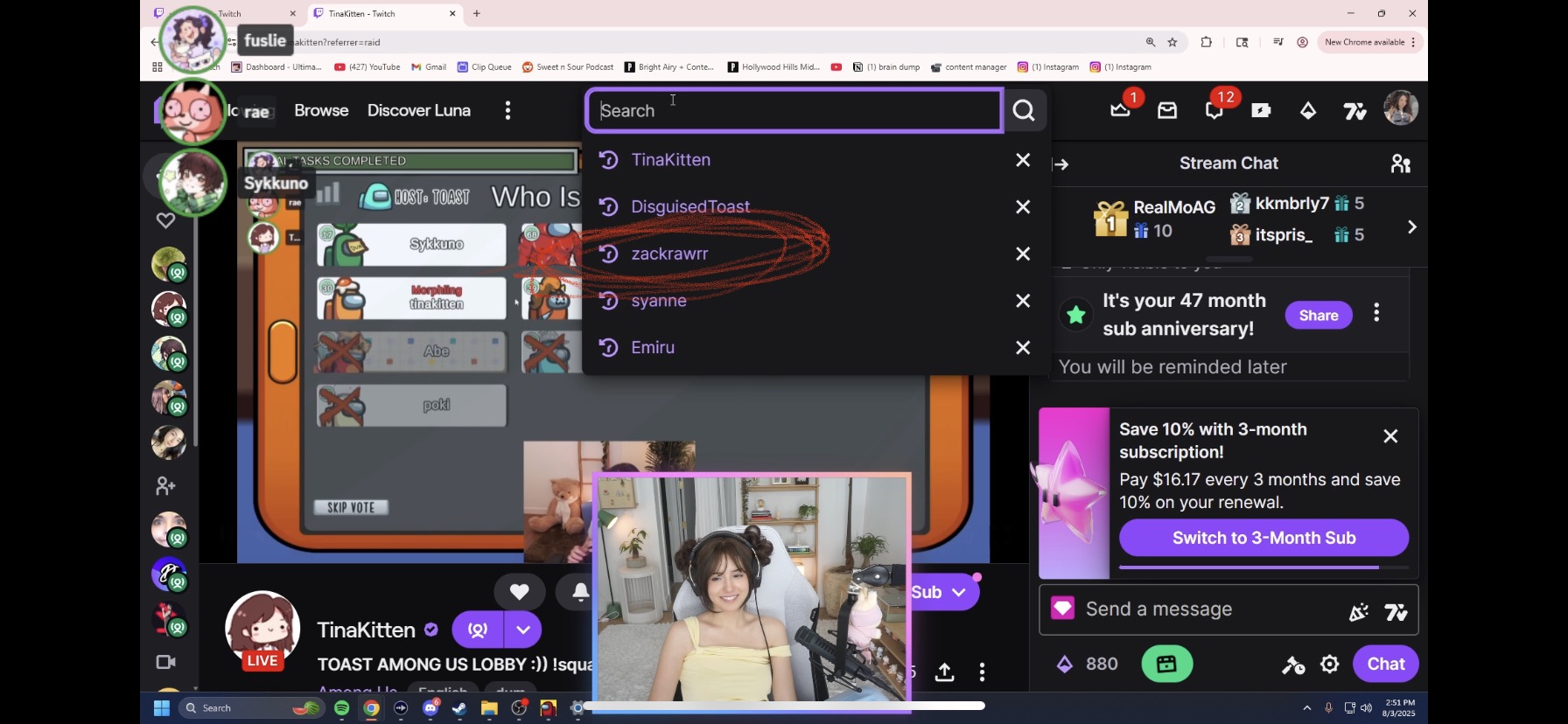Open the 7TV icon in top navigation
Viewport: 1568px width, 724px height.
1355,110
